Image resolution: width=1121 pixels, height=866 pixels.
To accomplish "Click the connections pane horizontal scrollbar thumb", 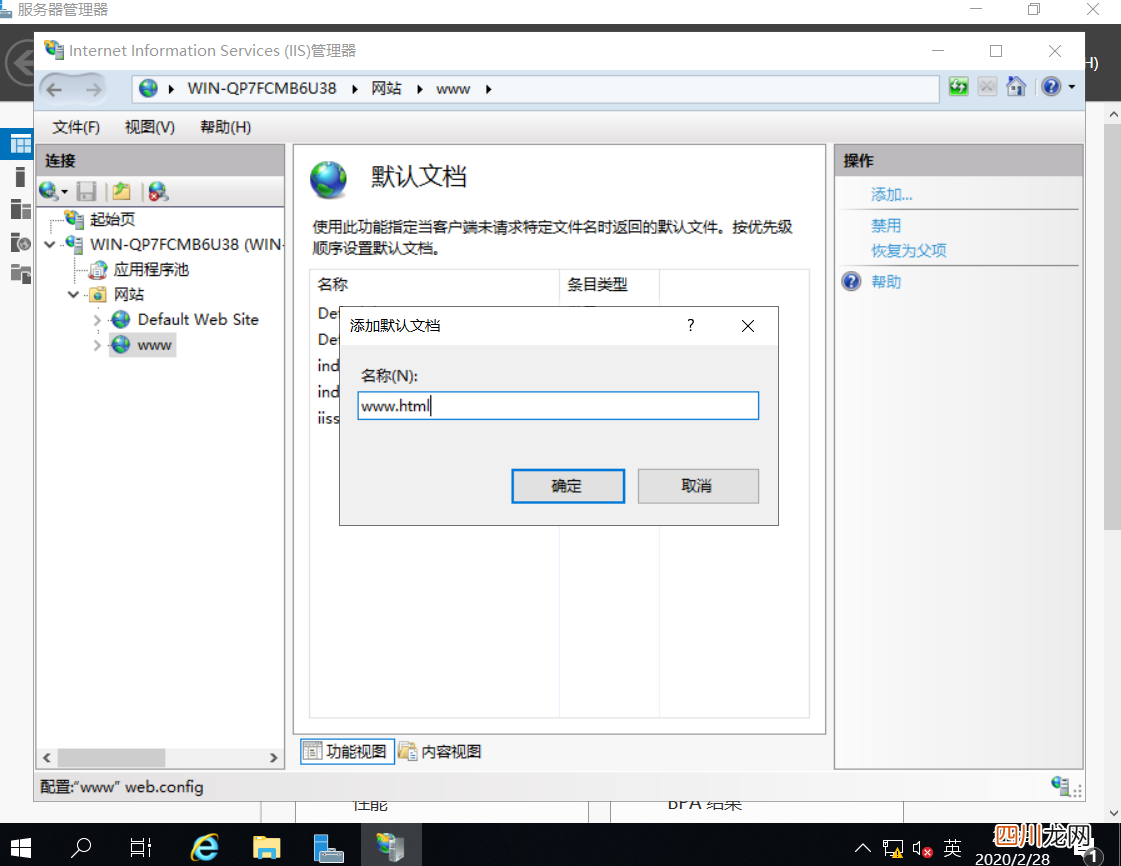I will 111,757.
